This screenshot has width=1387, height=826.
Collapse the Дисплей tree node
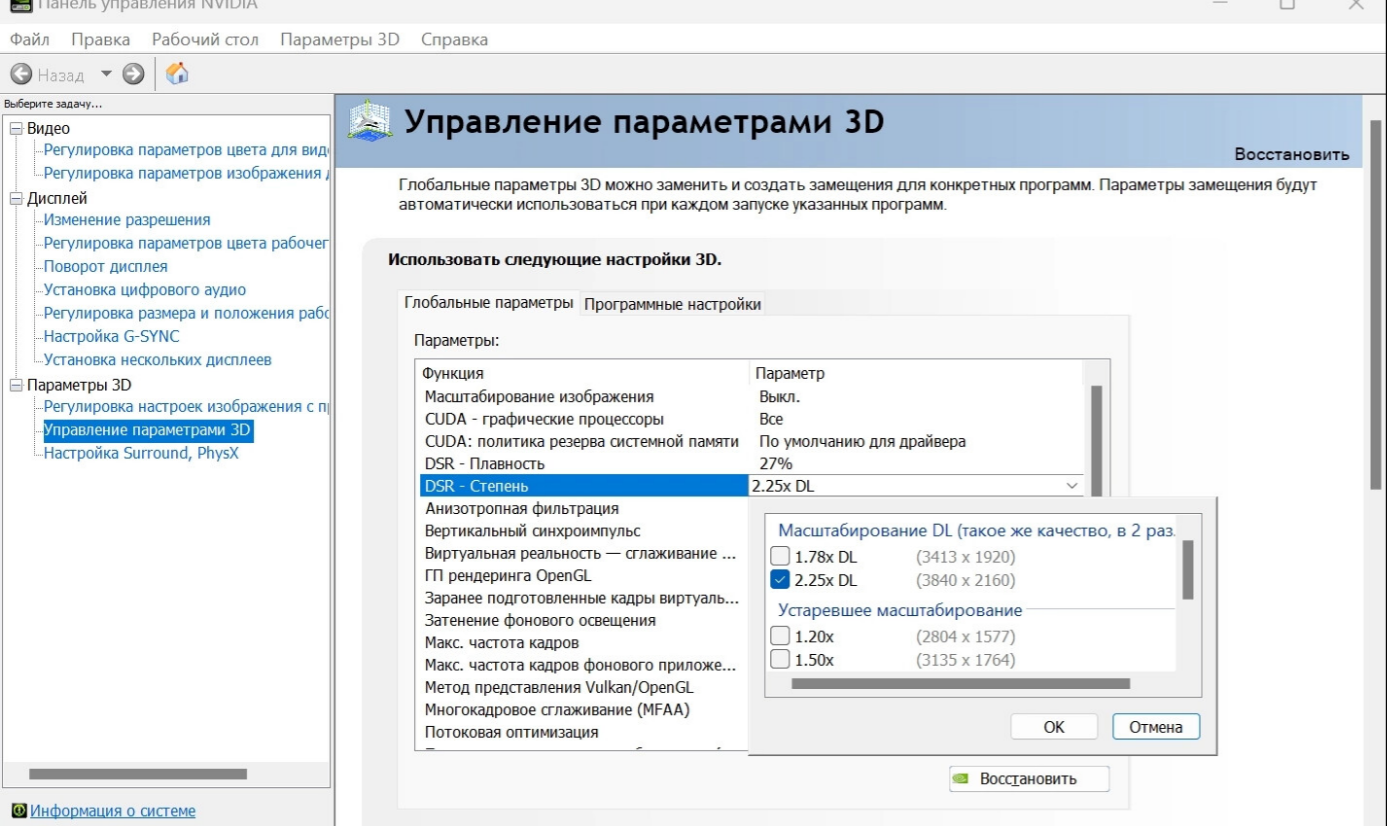coord(15,198)
